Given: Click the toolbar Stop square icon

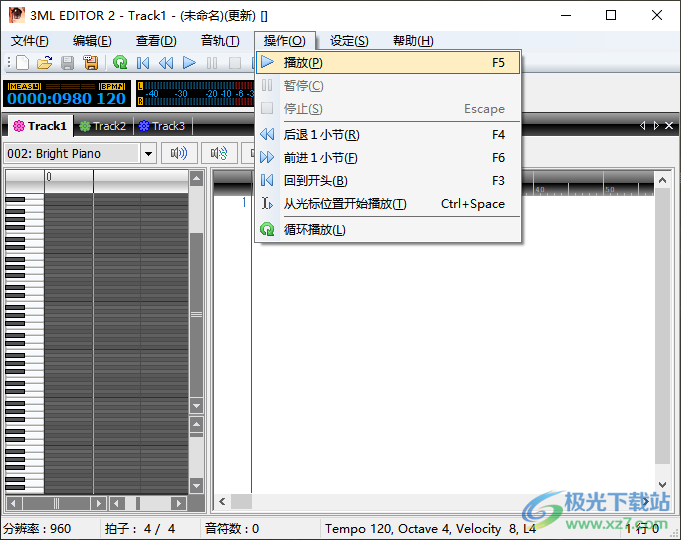Looking at the screenshot, I should click(235, 63).
